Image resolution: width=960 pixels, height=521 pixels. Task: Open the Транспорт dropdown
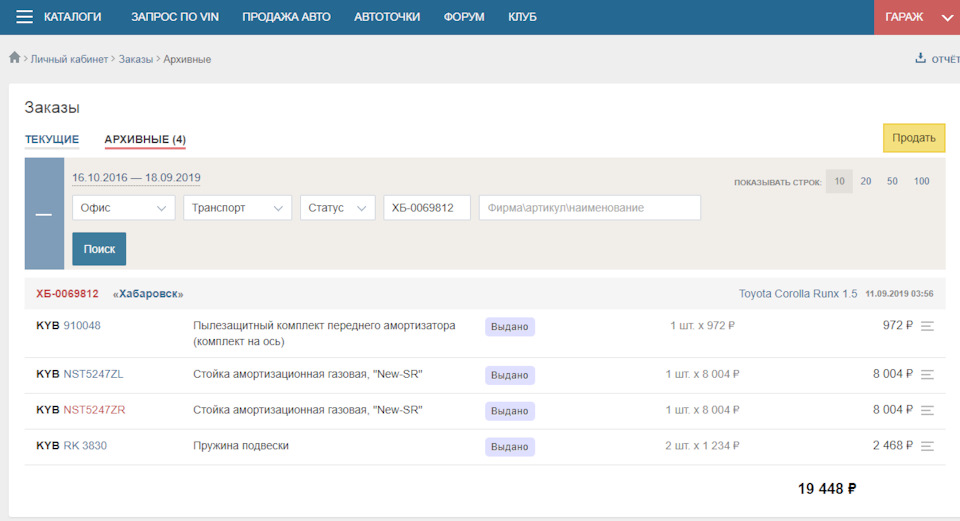238,208
